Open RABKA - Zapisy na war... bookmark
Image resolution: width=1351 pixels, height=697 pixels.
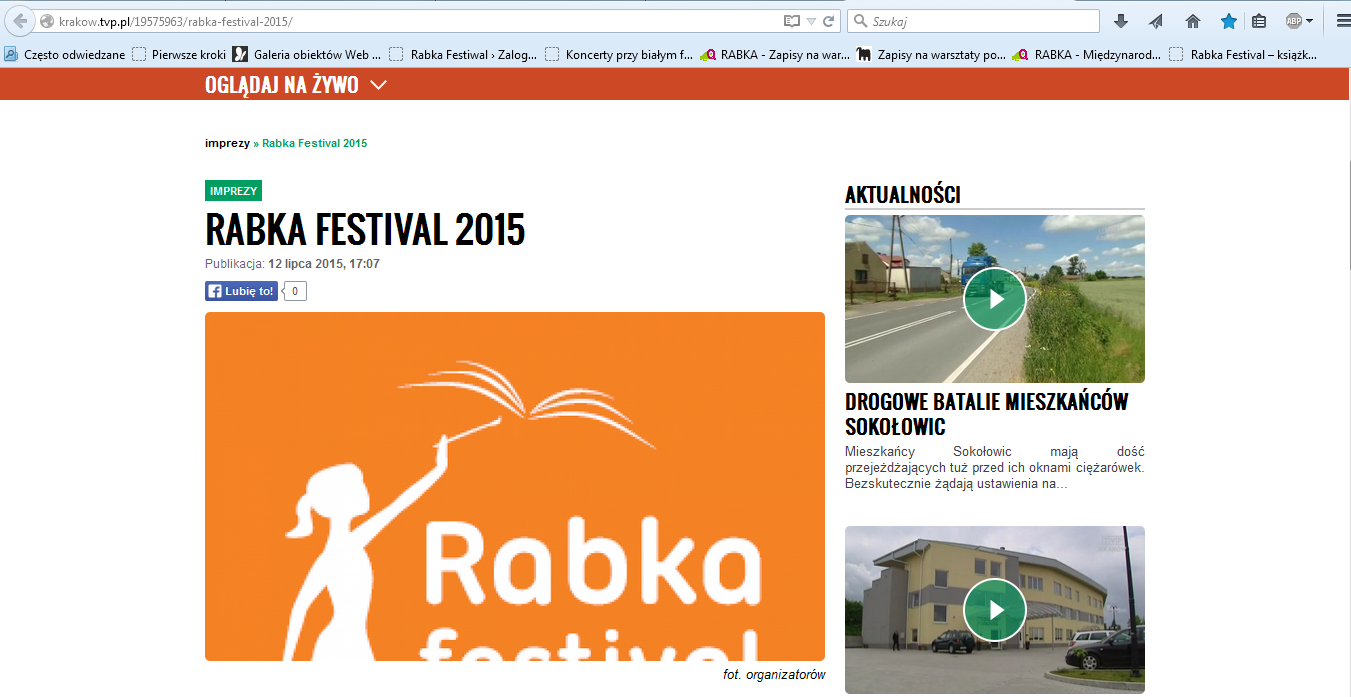[775, 55]
